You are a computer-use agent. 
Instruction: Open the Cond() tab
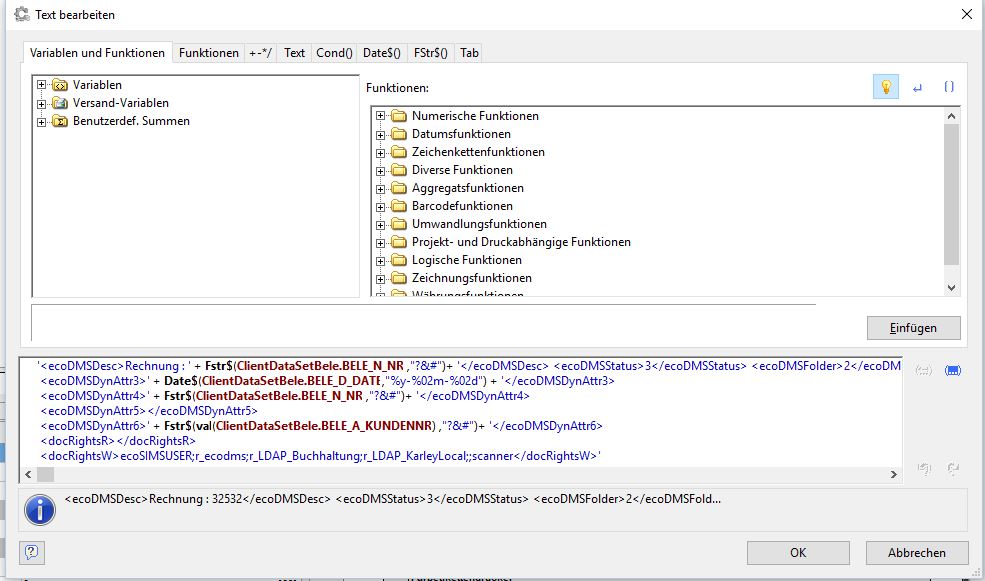pos(334,53)
